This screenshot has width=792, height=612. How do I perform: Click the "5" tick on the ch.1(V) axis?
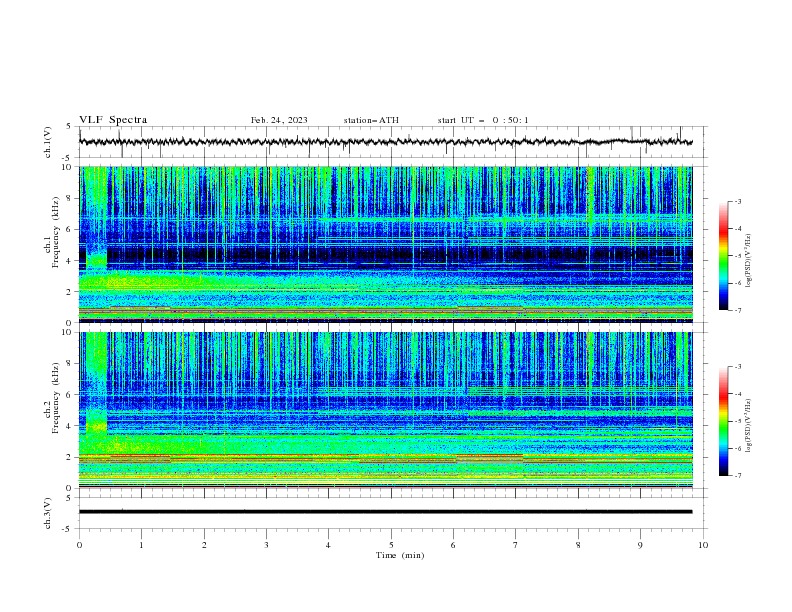[69, 126]
